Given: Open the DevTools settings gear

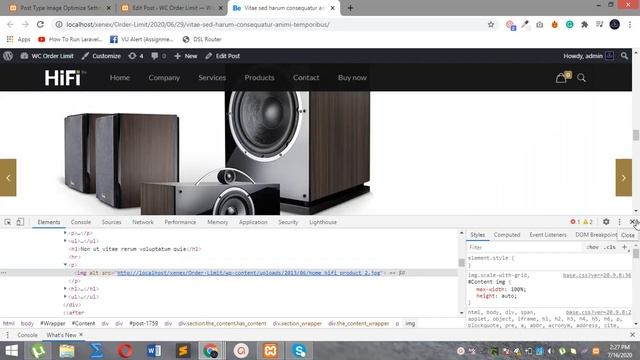Looking at the screenshot, I should 606,222.
